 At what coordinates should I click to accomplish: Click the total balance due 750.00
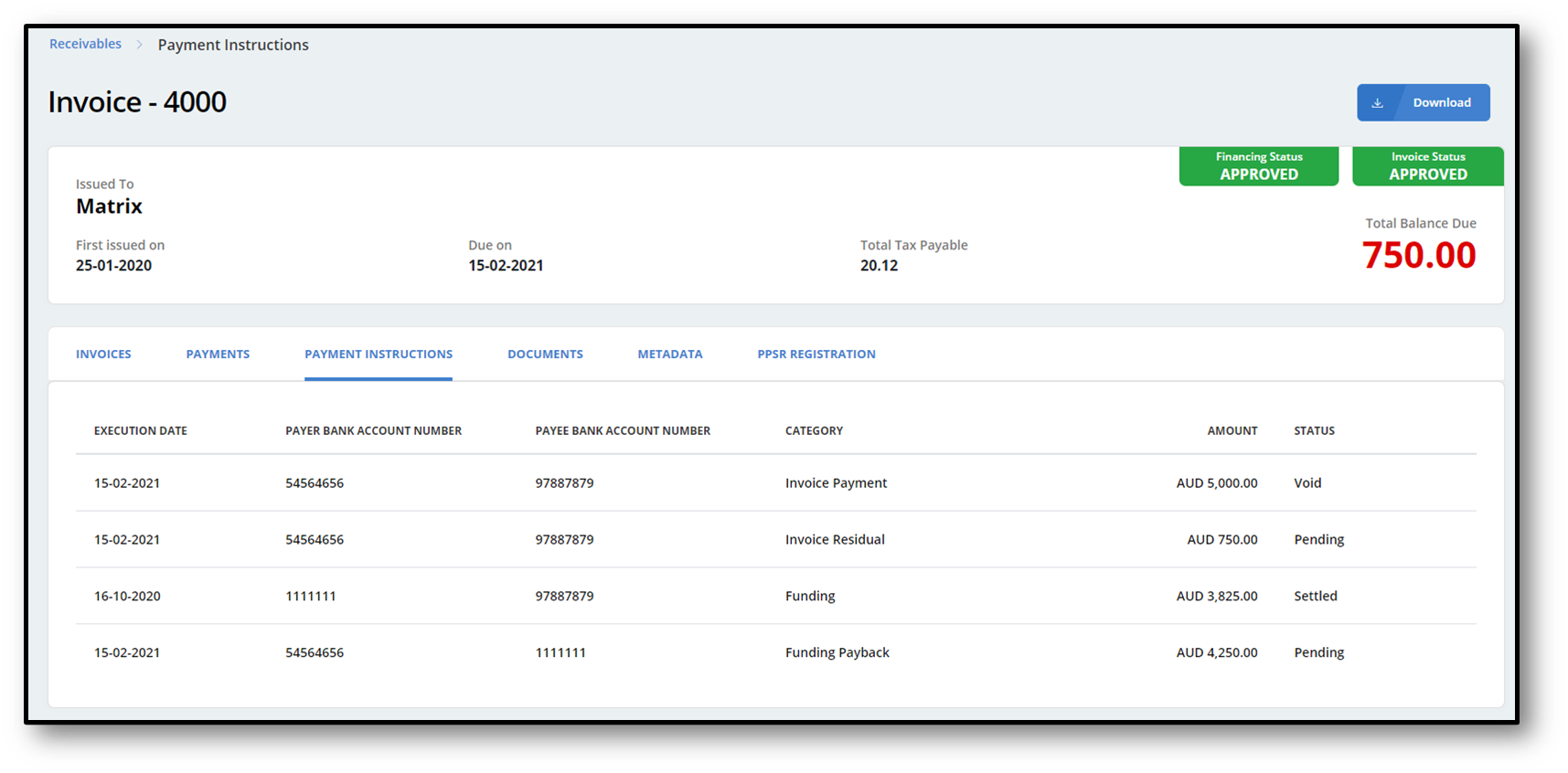[x=1419, y=255]
